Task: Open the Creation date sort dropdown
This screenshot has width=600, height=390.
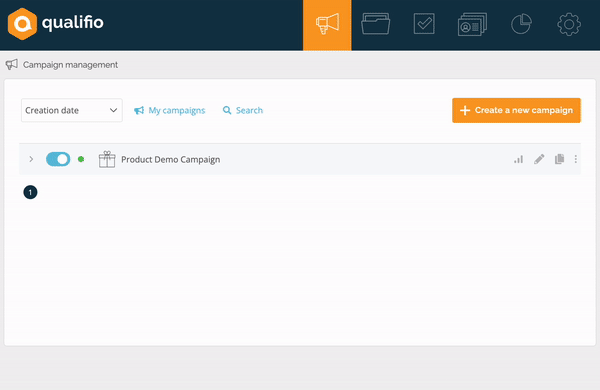Action: click(72, 110)
